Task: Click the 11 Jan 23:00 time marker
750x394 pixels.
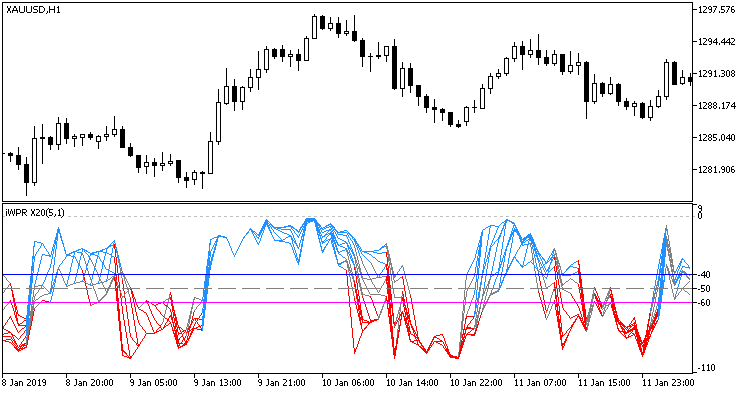Action: [x=668, y=383]
